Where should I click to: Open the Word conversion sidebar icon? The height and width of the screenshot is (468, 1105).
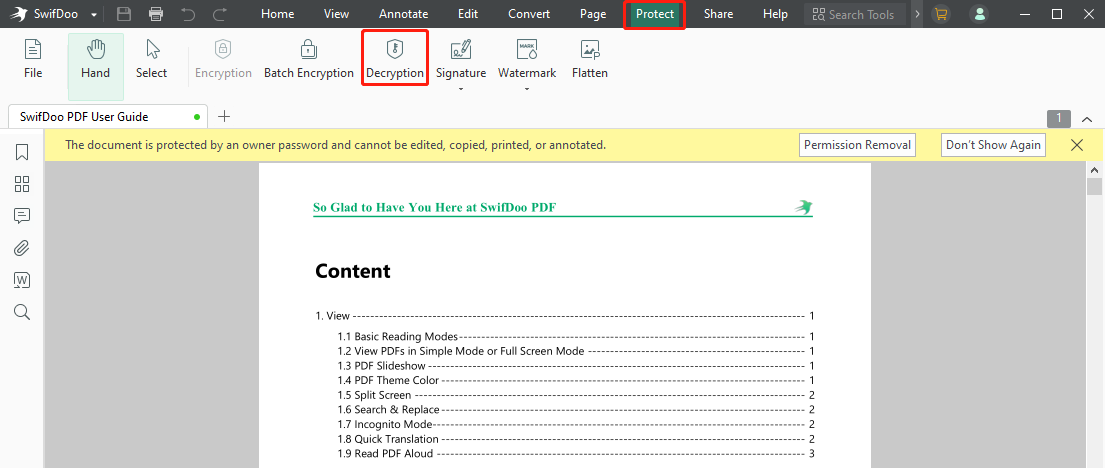[22, 280]
